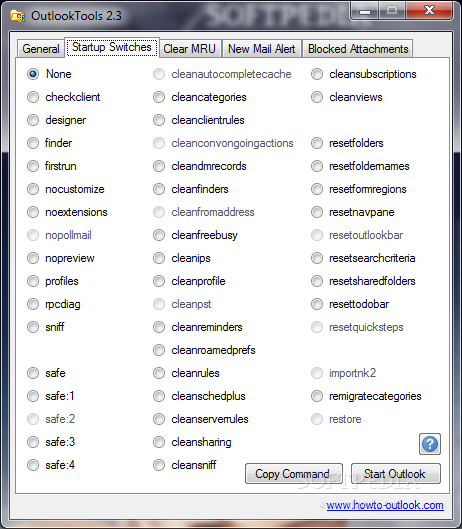The image size is (462, 529).
Task: Open the New Mail Alert tab
Action: click(262, 49)
